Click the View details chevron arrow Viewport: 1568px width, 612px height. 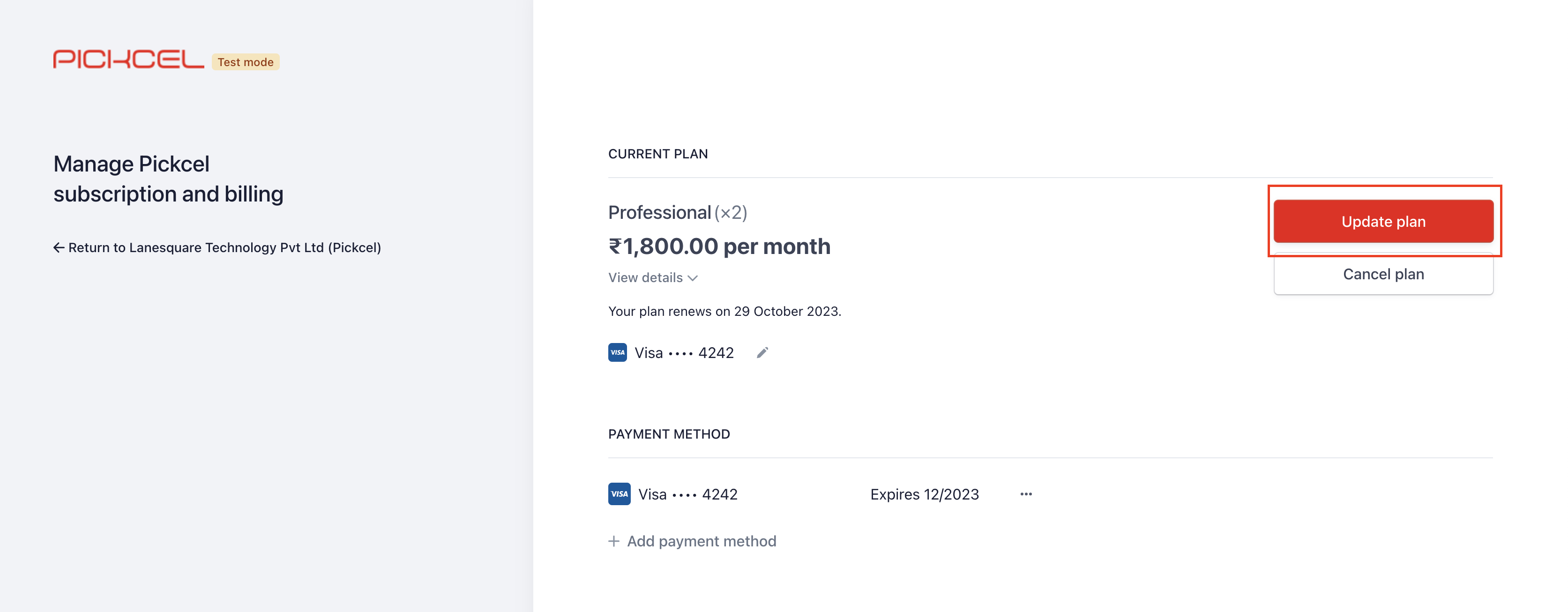tap(693, 278)
